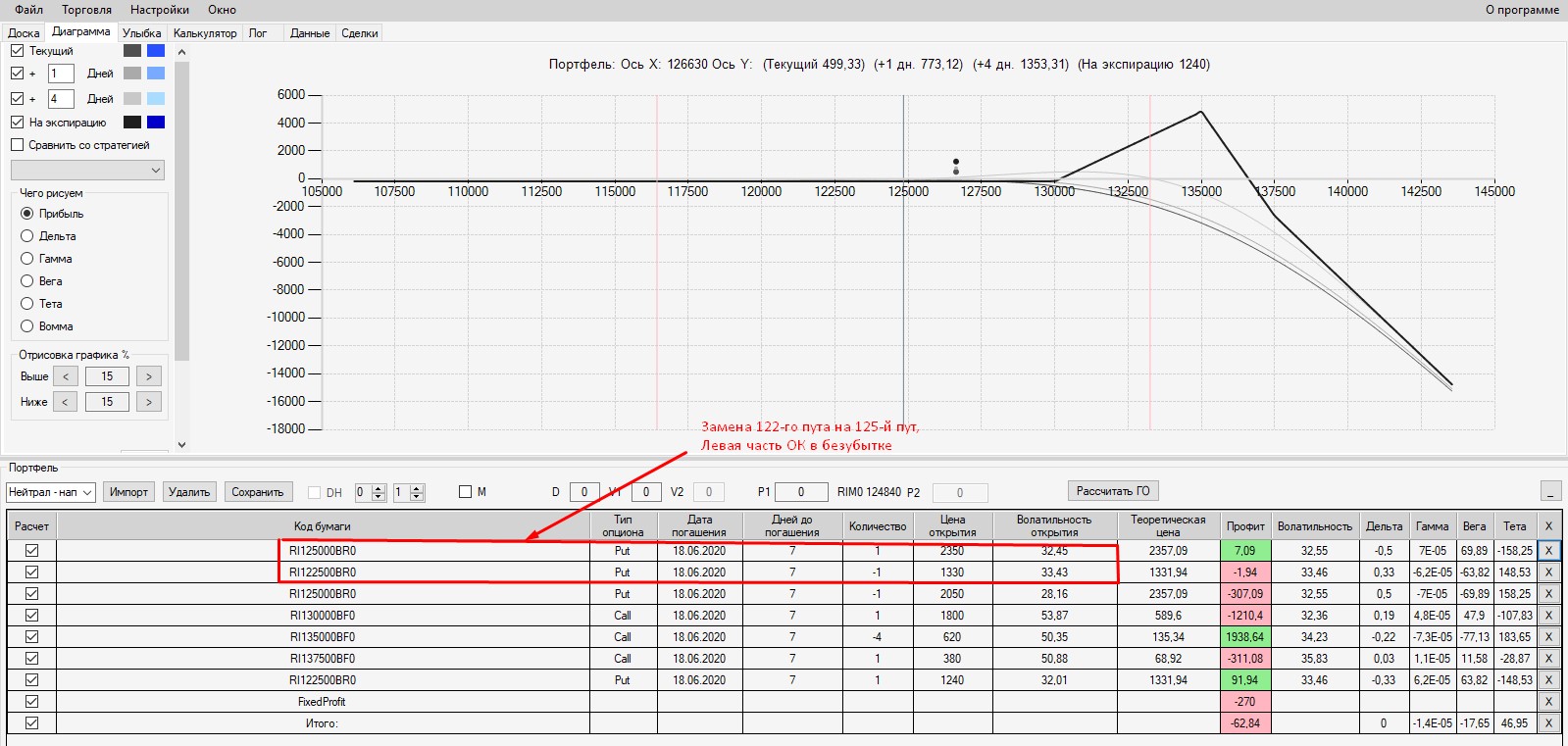Remove the RI137500BF0 row with X
Viewport: 1568px width, 746px height.
click(x=1549, y=659)
